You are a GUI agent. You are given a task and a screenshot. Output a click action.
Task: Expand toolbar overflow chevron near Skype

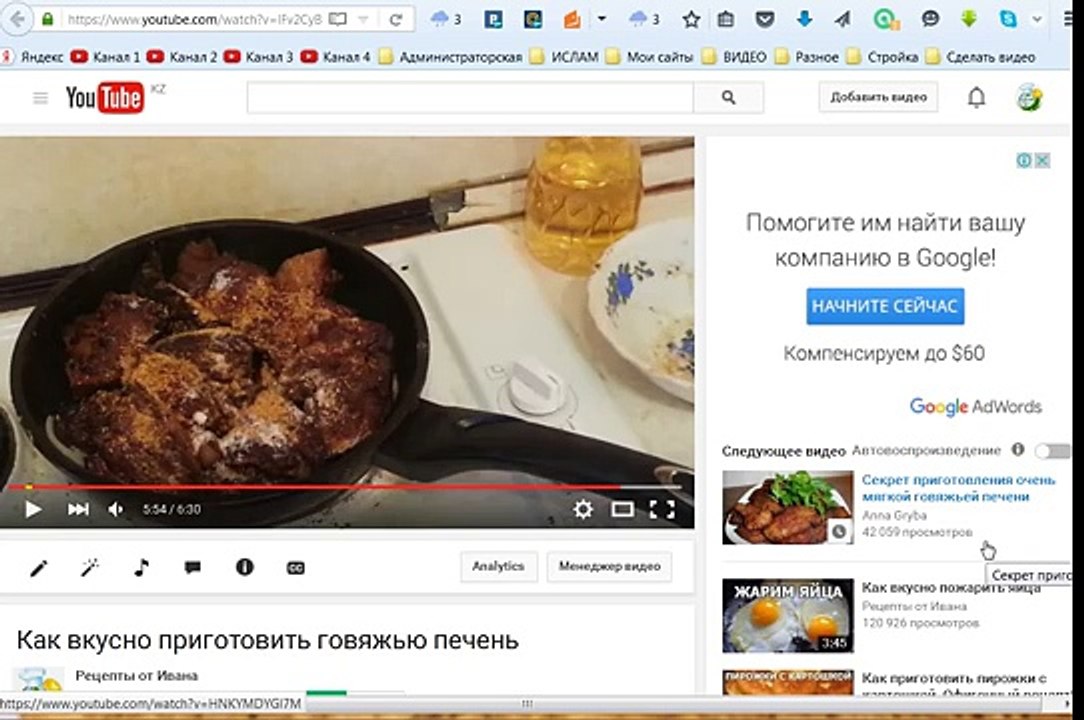[1037, 19]
